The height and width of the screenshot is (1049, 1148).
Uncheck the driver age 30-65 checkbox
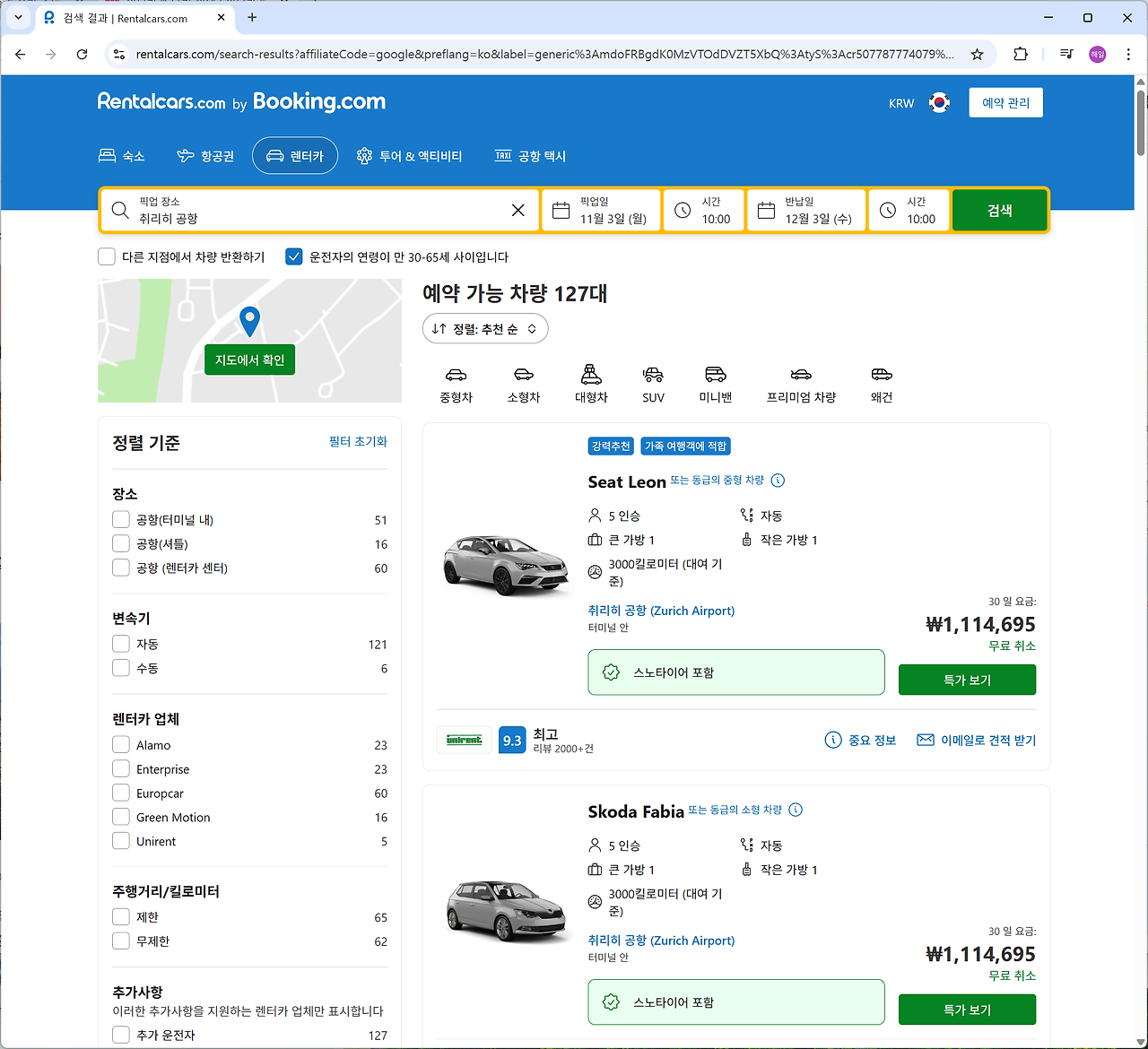coord(294,256)
